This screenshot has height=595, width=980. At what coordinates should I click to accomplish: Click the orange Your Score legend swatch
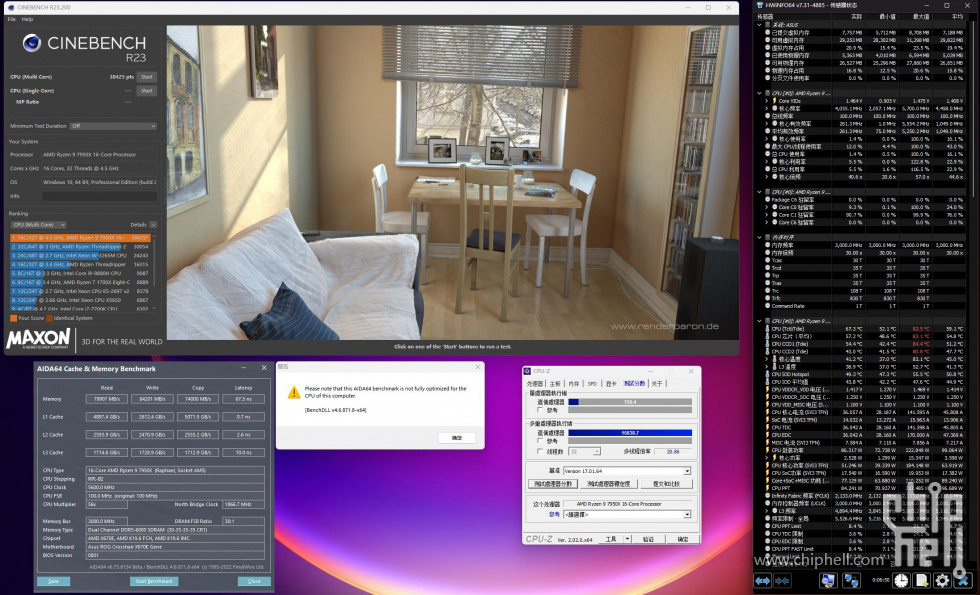click(13, 318)
